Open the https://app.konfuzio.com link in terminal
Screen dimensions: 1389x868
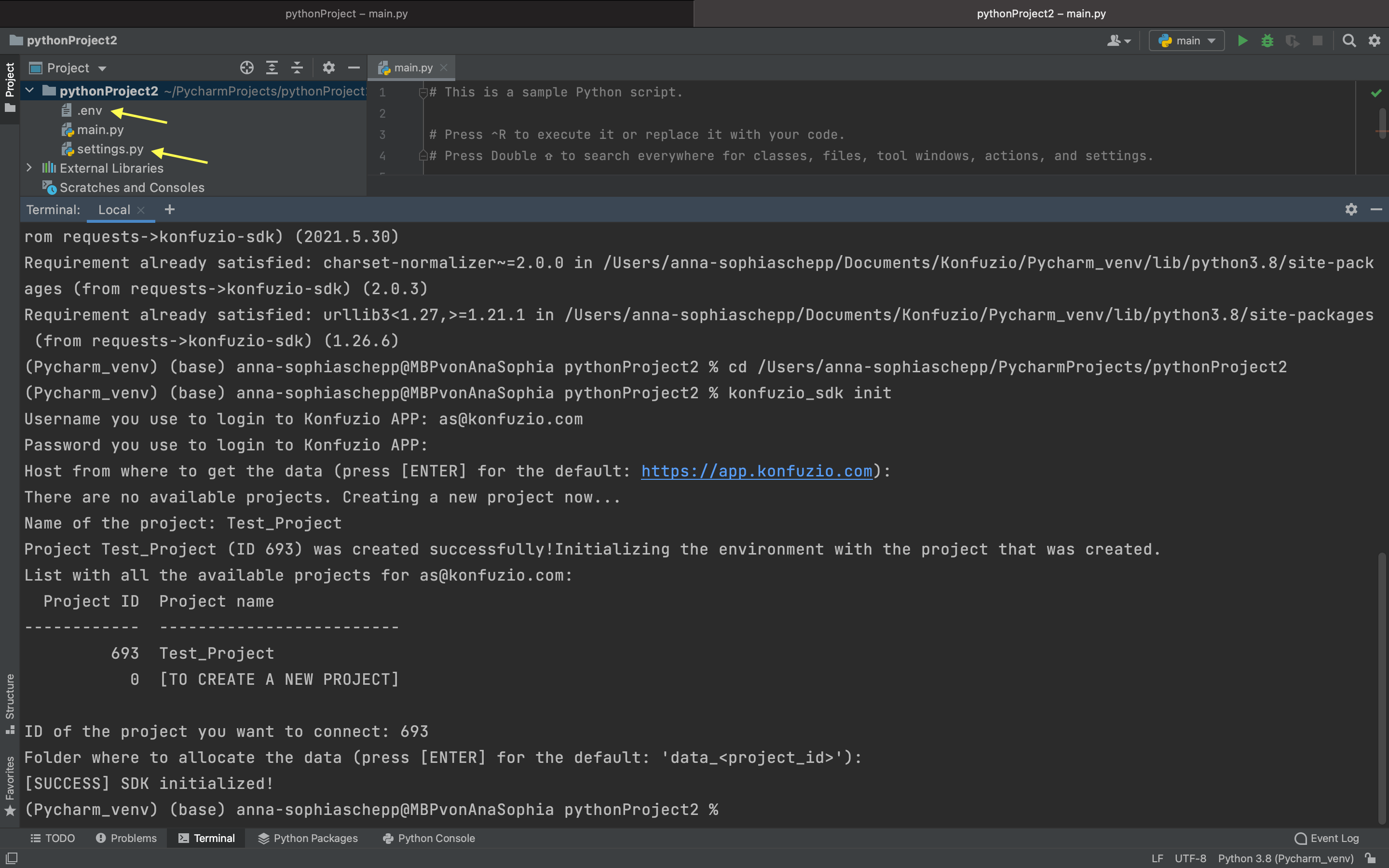point(757,471)
